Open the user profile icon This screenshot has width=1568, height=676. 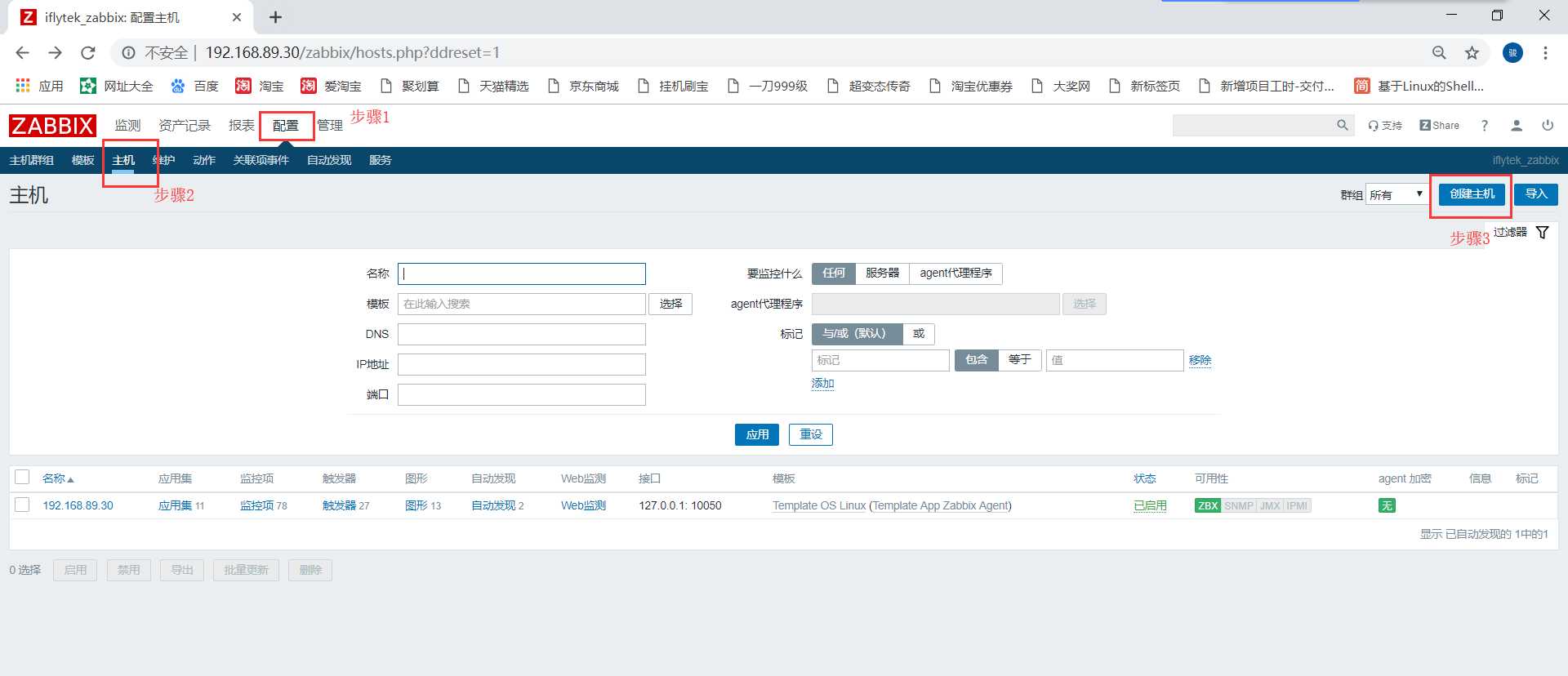pyautogui.click(x=1517, y=126)
